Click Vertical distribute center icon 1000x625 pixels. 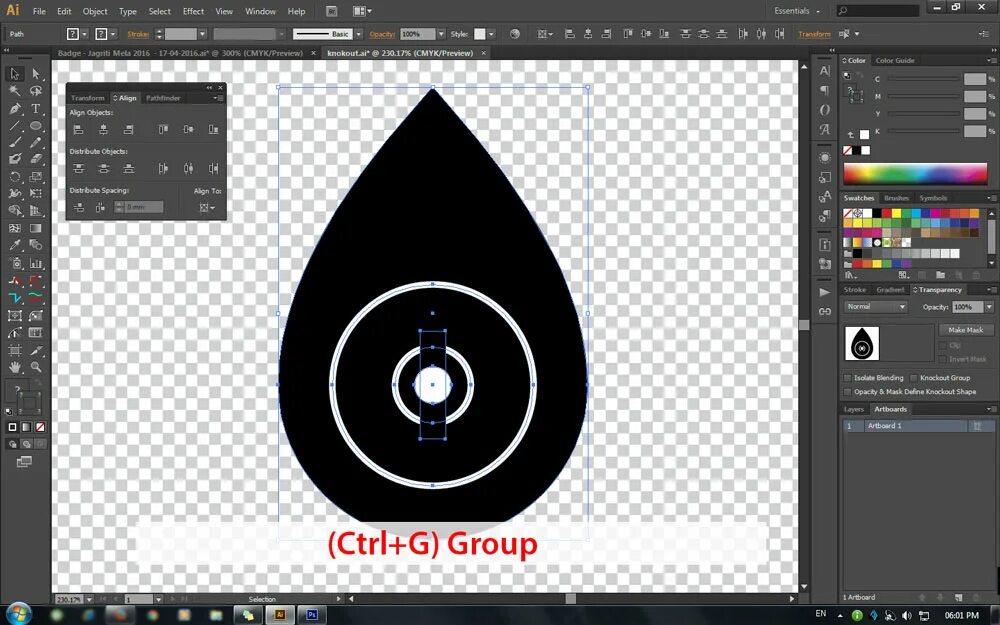104,169
